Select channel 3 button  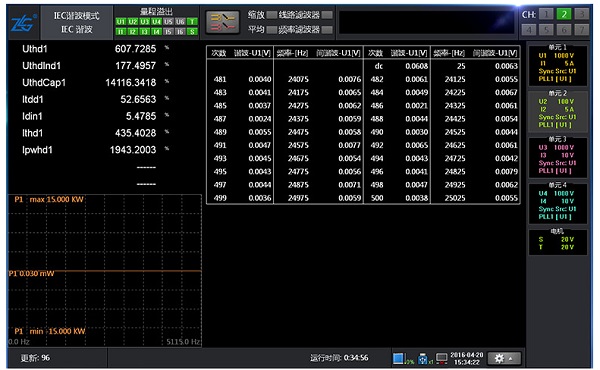point(582,14)
